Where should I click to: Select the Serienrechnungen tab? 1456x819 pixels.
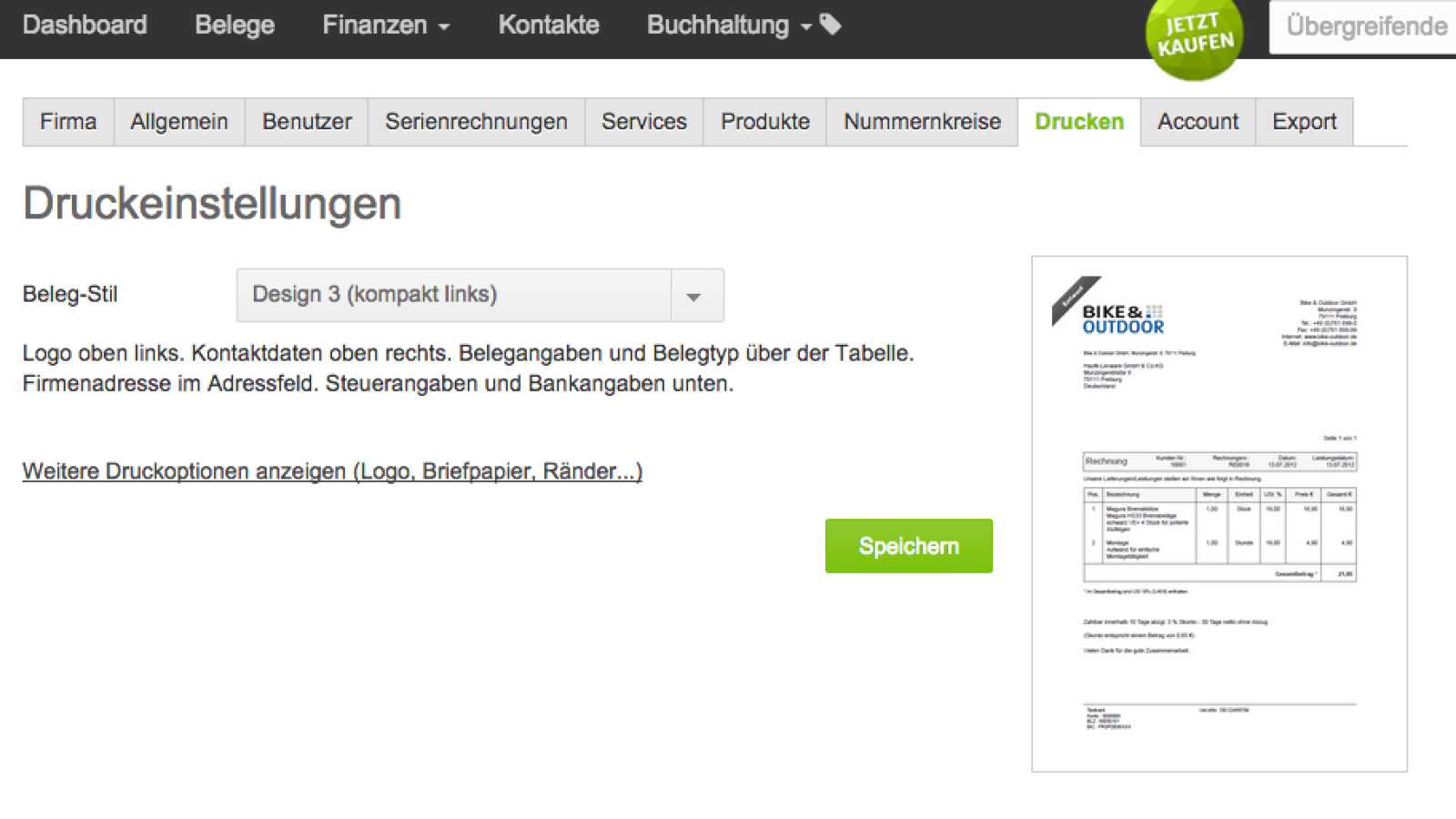pyautogui.click(x=475, y=121)
